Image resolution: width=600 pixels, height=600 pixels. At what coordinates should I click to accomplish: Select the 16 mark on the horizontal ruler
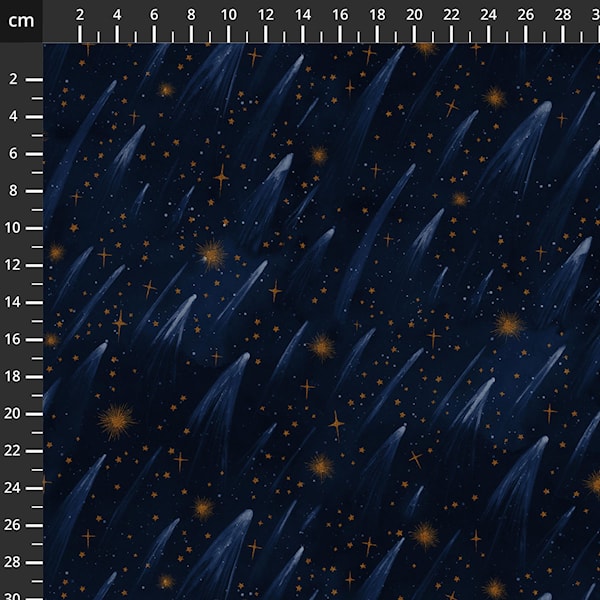[x=340, y=15]
